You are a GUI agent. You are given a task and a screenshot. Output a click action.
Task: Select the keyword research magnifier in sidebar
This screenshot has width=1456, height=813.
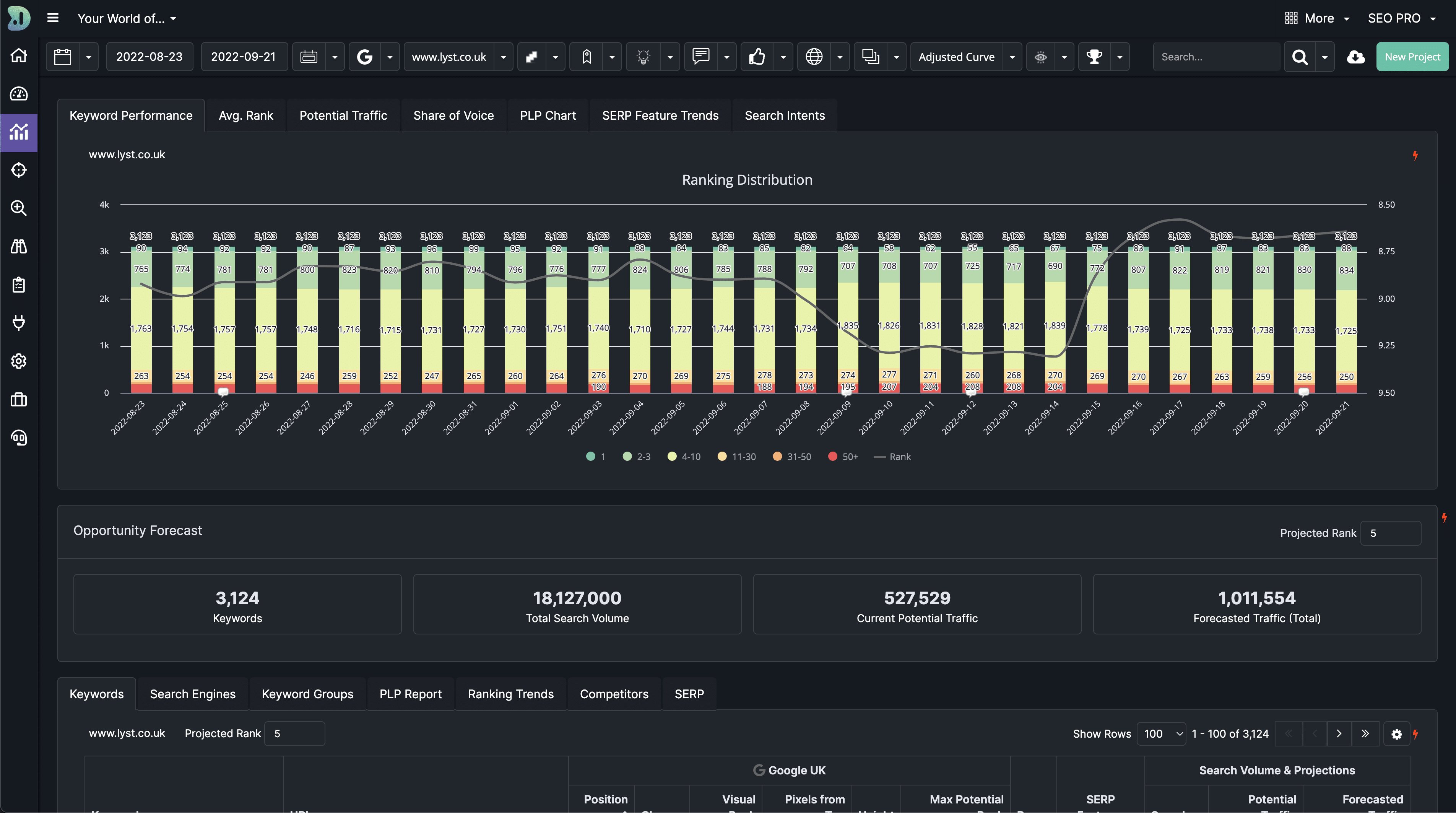[19, 209]
